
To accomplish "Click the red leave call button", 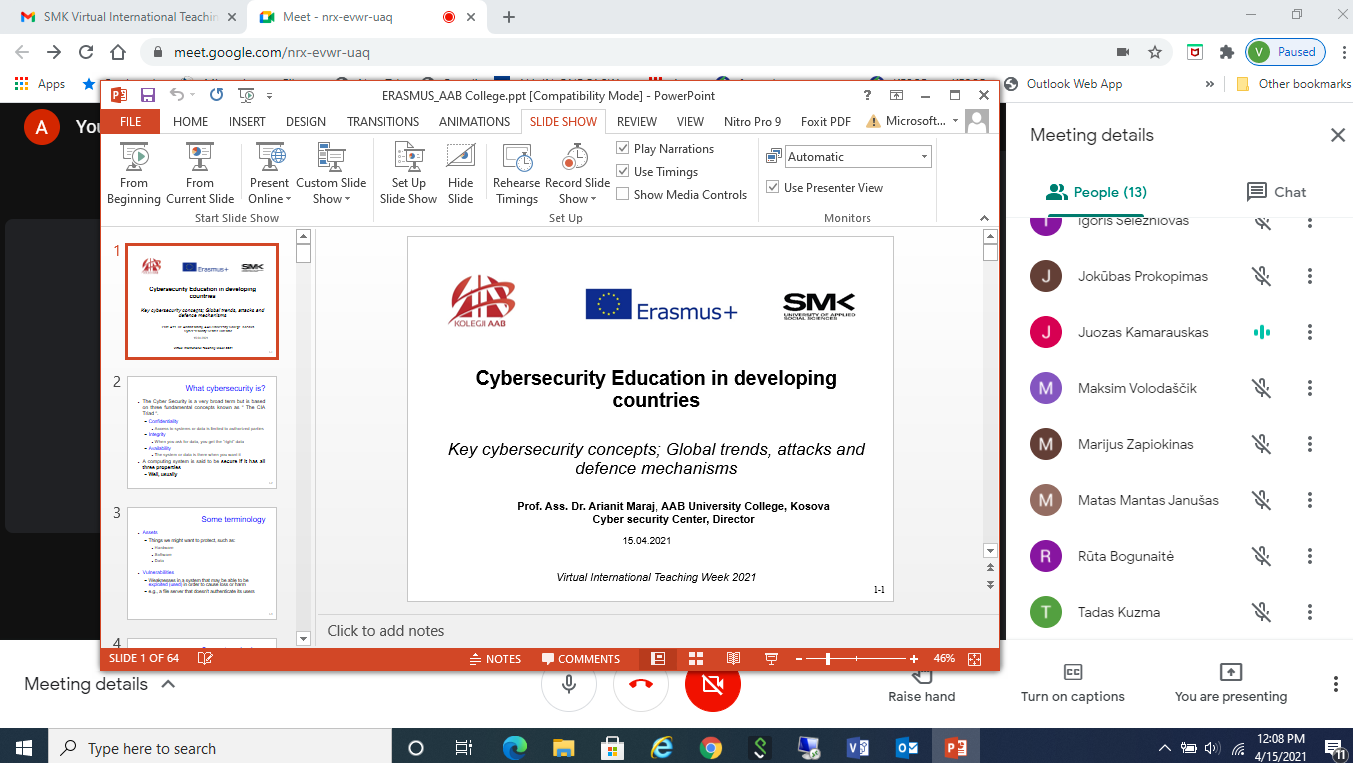I will click(640, 684).
